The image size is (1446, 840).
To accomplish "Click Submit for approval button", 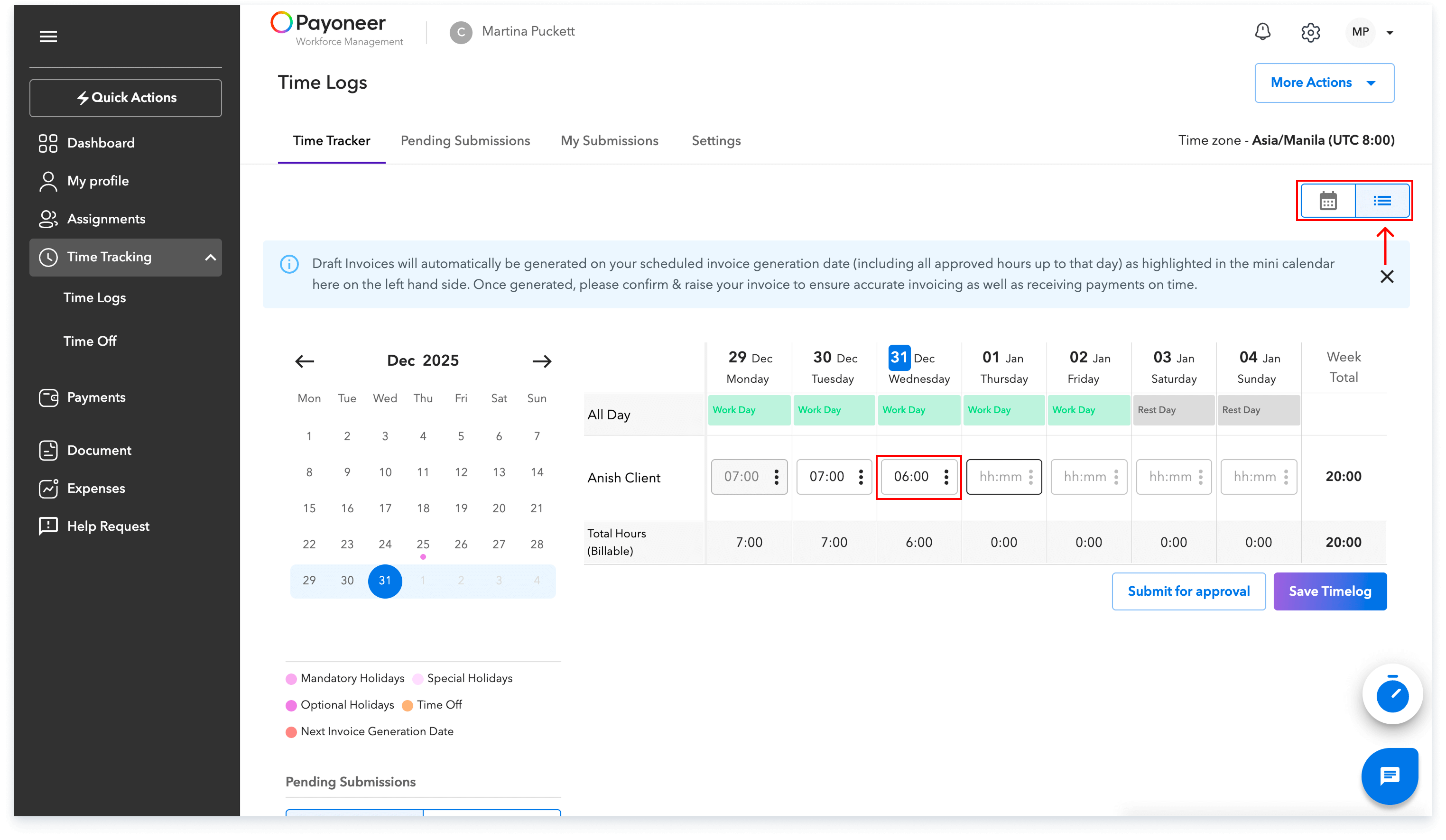I will [x=1188, y=591].
